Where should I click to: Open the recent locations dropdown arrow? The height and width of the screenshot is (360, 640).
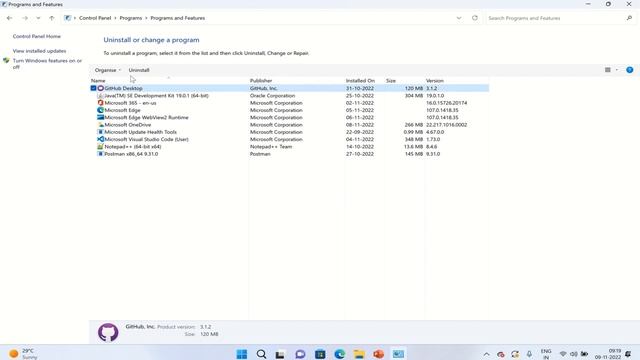coord(38,18)
